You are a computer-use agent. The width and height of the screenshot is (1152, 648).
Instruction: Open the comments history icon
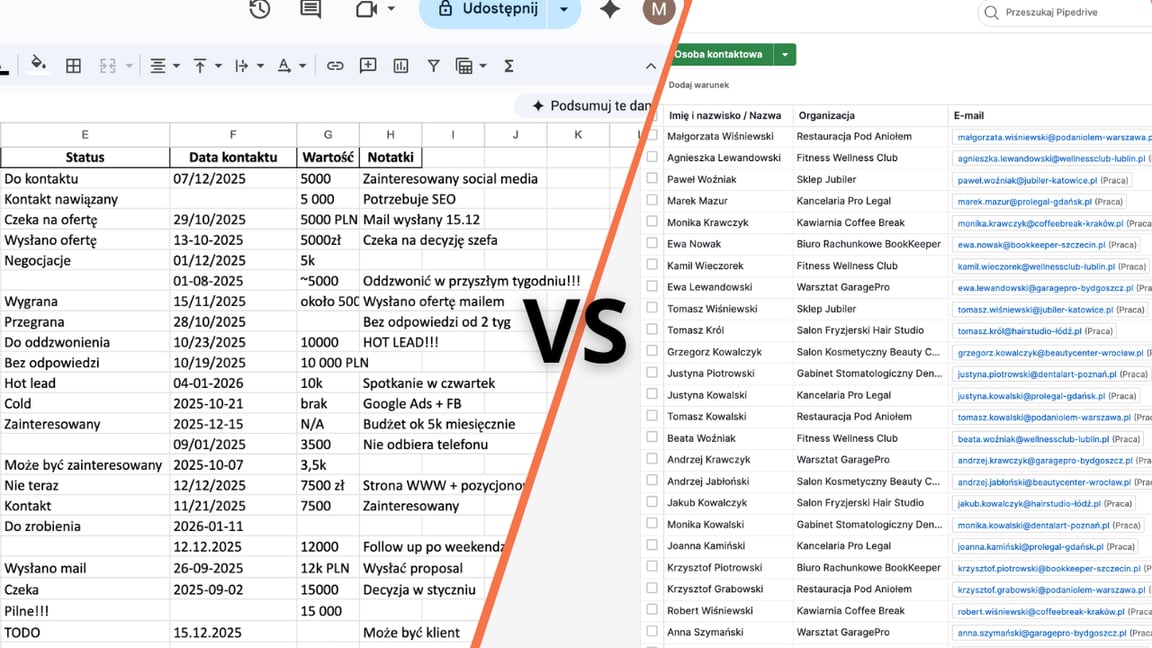pyautogui.click(x=311, y=10)
